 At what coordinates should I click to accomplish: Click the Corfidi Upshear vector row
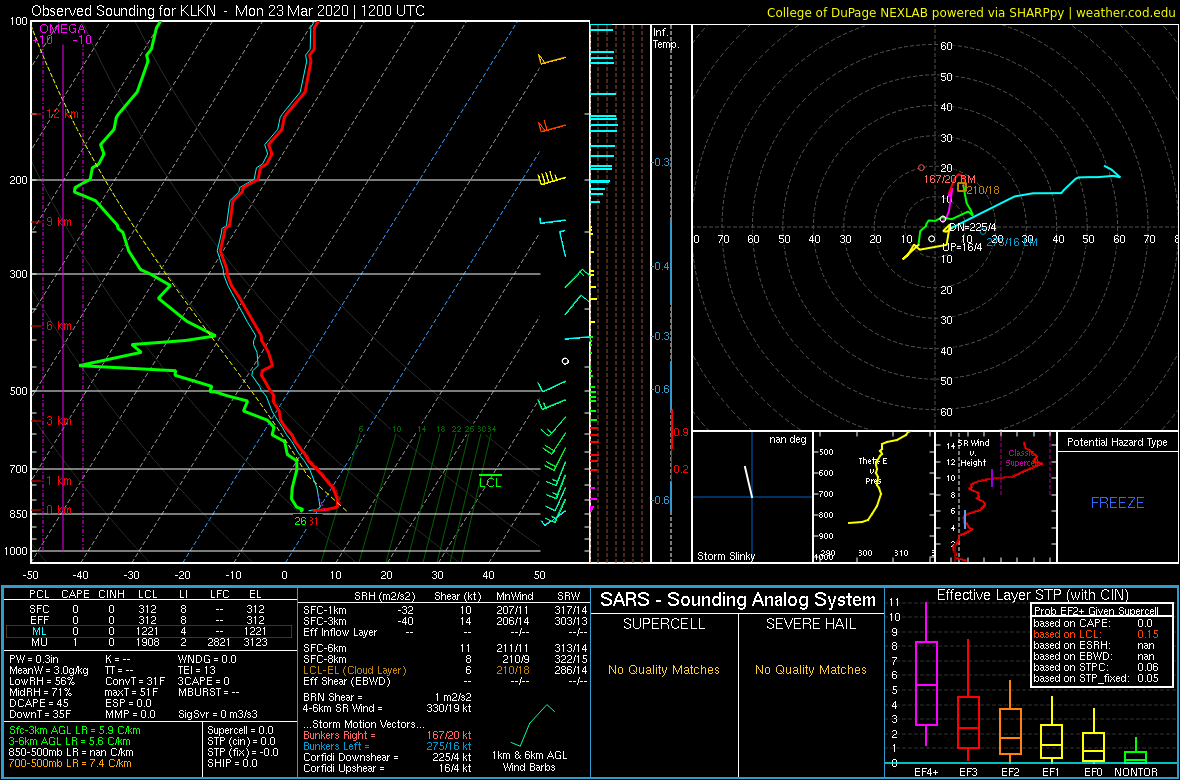(x=387, y=768)
